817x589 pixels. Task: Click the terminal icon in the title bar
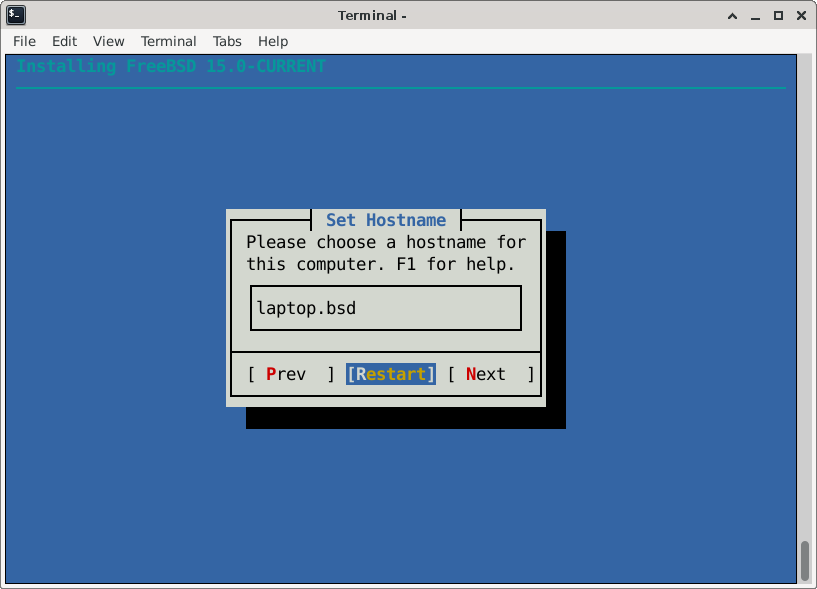point(16,15)
